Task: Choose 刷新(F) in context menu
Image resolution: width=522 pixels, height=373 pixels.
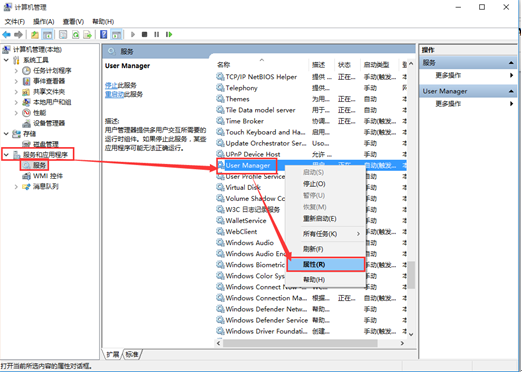Action: pyautogui.click(x=327, y=249)
